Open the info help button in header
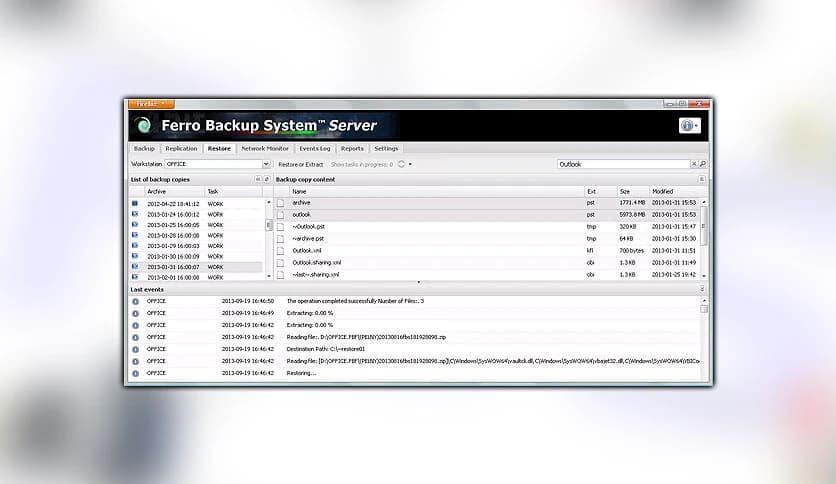This screenshot has height=484, width=836. point(689,125)
